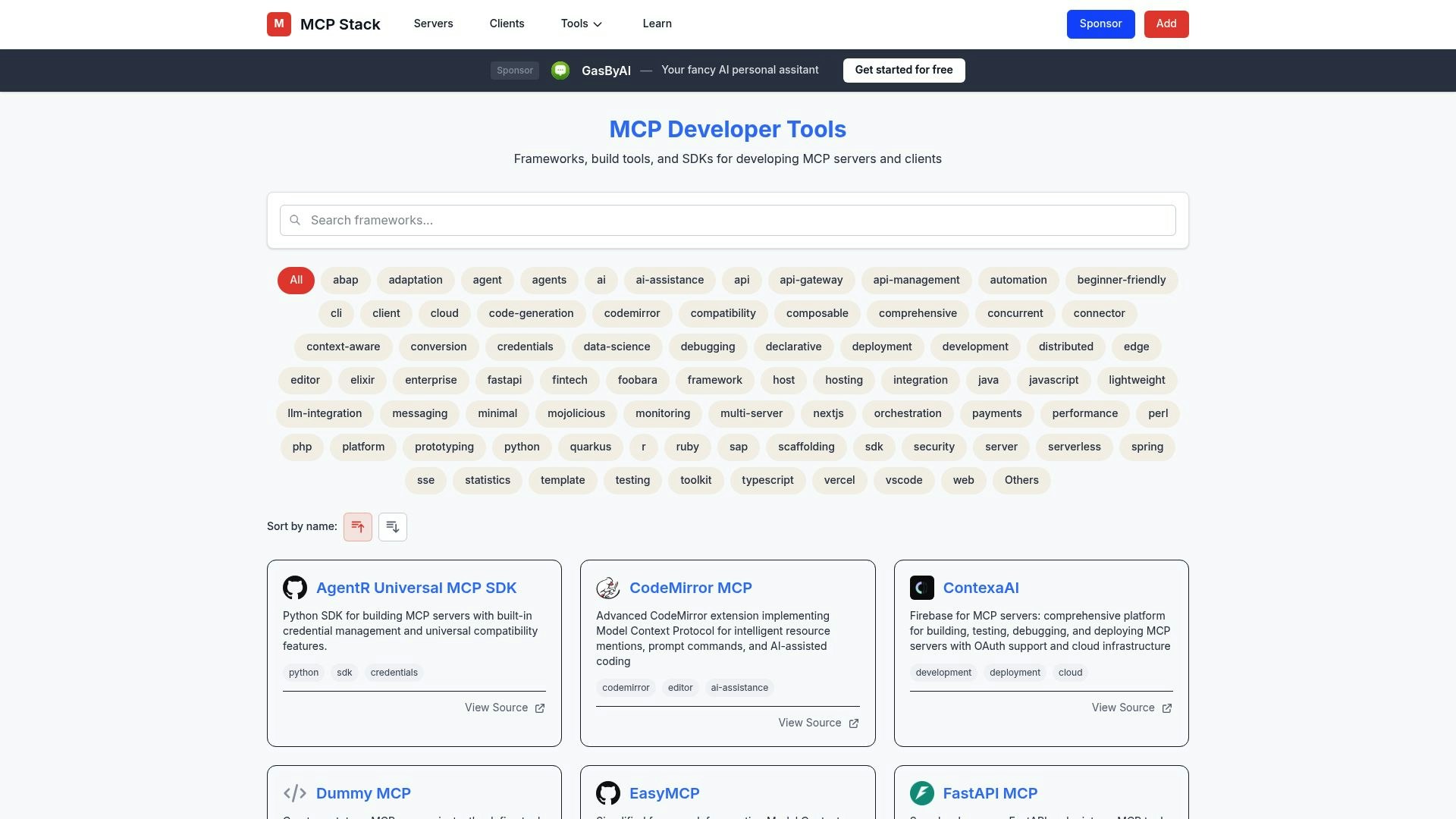Image resolution: width=1456 pixels, height=819 pixels.
Task: Open the Clients page
Action: coord(507,24)
